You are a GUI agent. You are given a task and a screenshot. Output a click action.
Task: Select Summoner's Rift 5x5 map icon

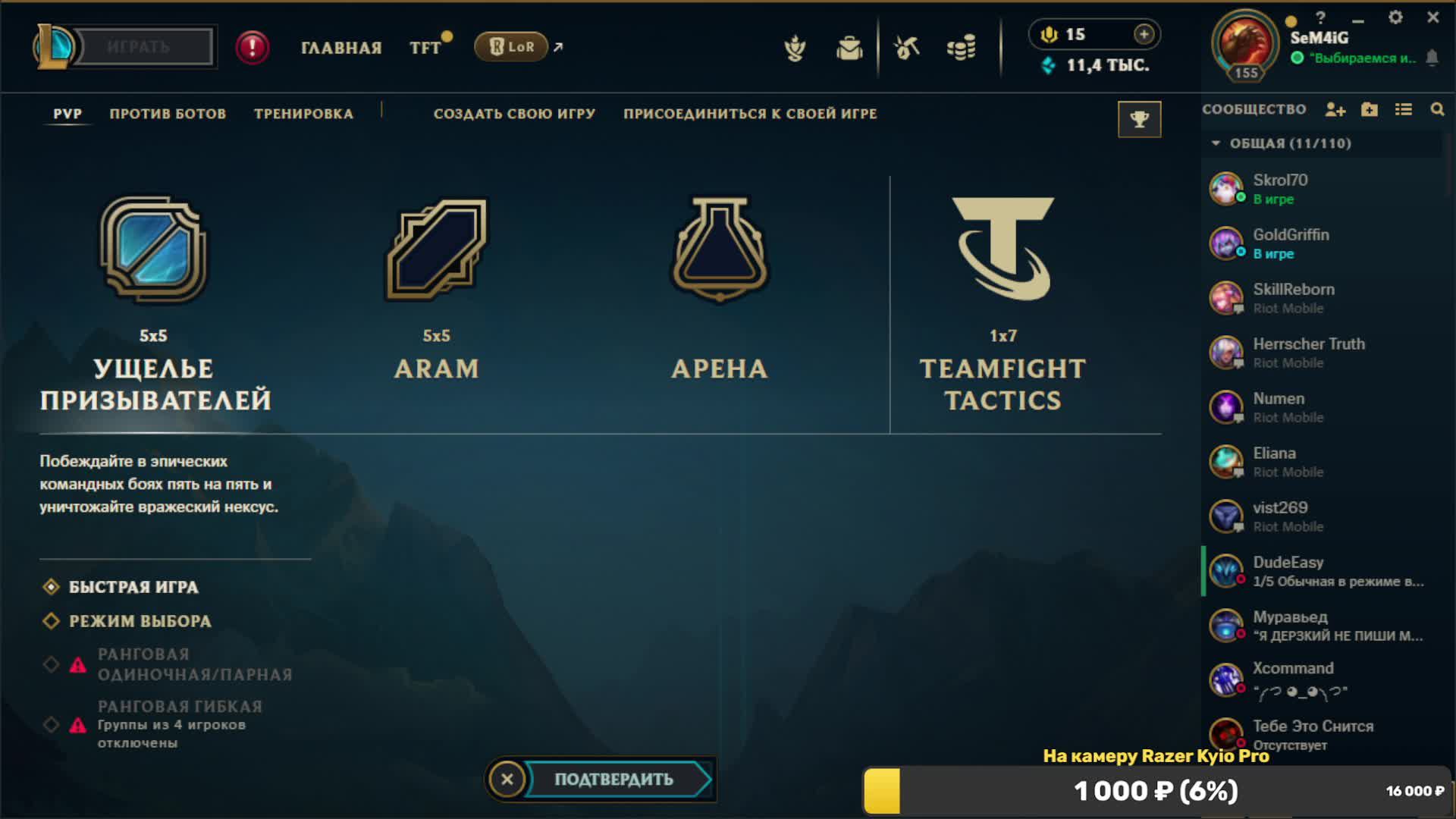[154, 249]
